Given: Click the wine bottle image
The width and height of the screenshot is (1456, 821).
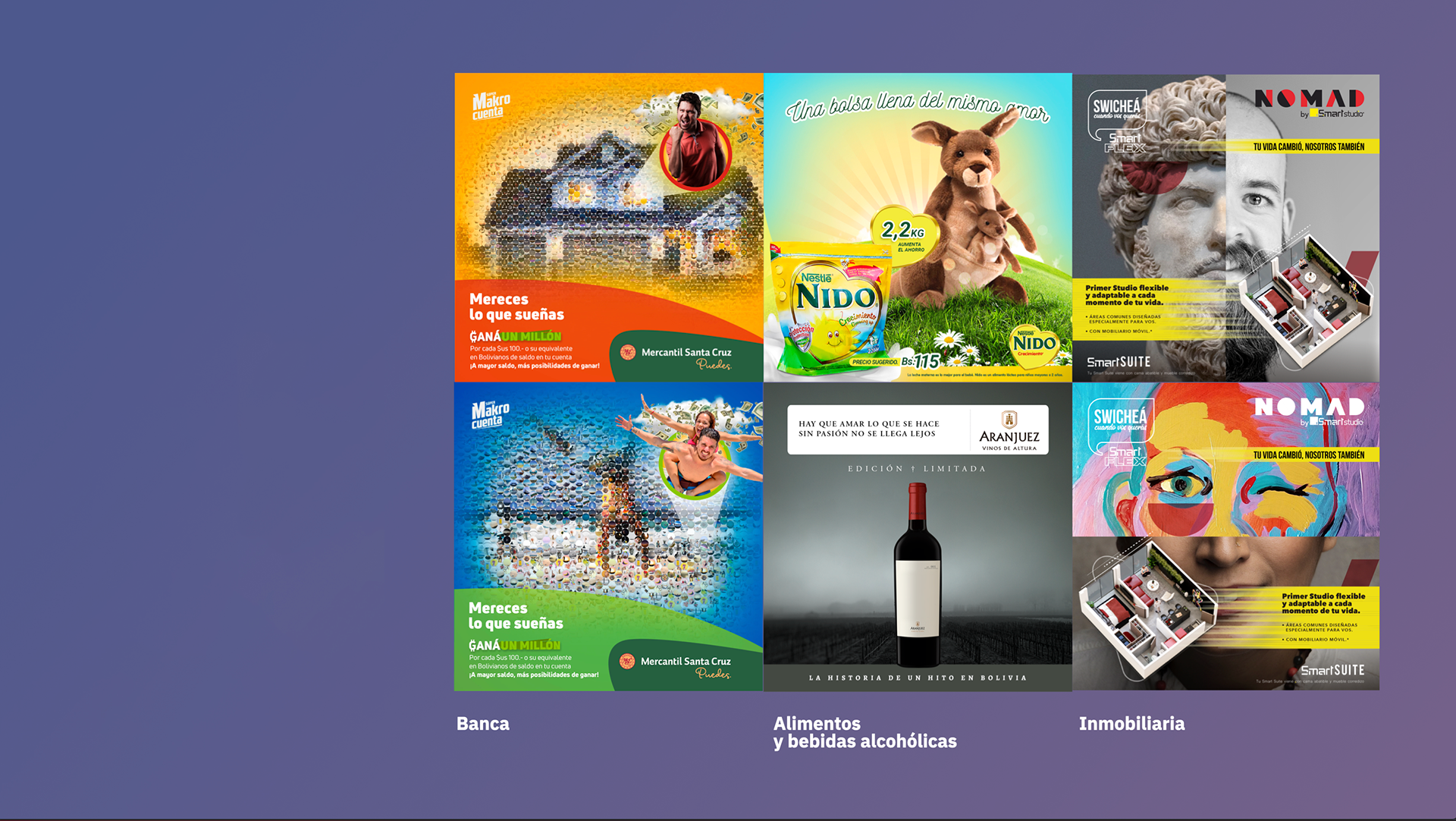Looking at the screenshot, I should (x=918, y=574).
